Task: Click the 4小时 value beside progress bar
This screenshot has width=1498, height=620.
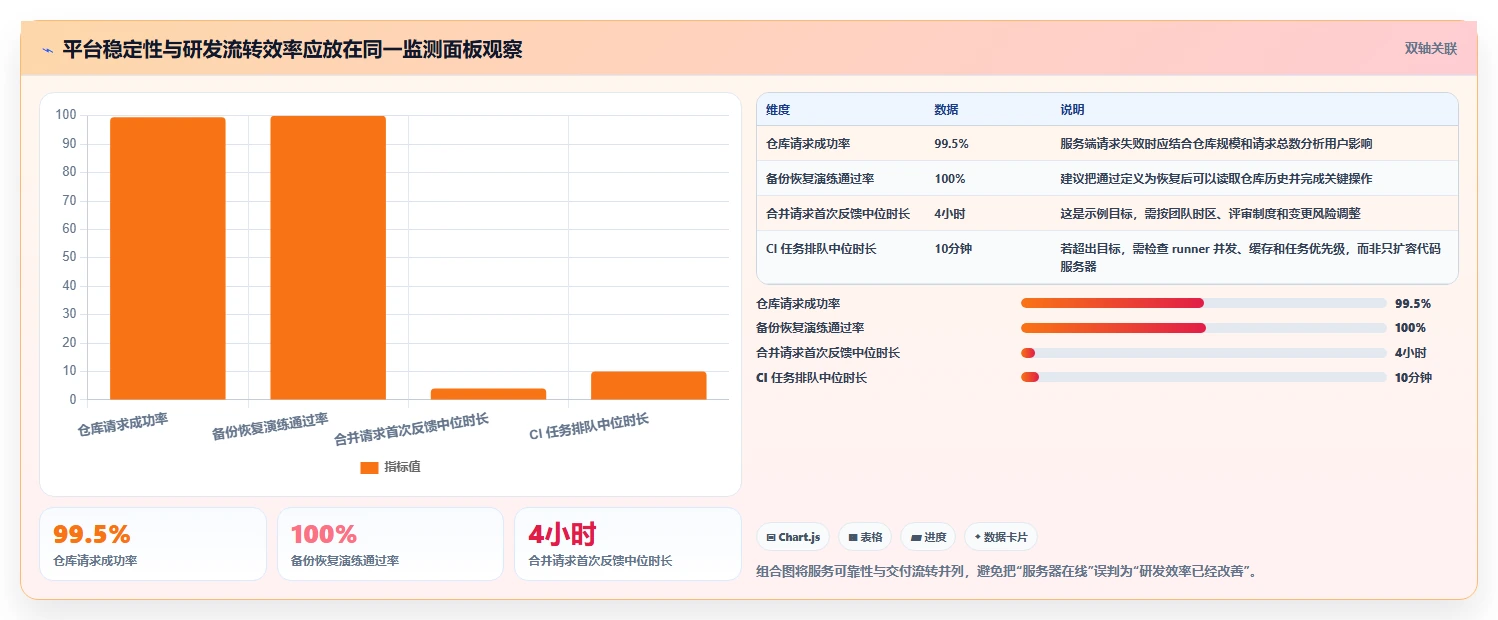Action: click(1410, 352)
